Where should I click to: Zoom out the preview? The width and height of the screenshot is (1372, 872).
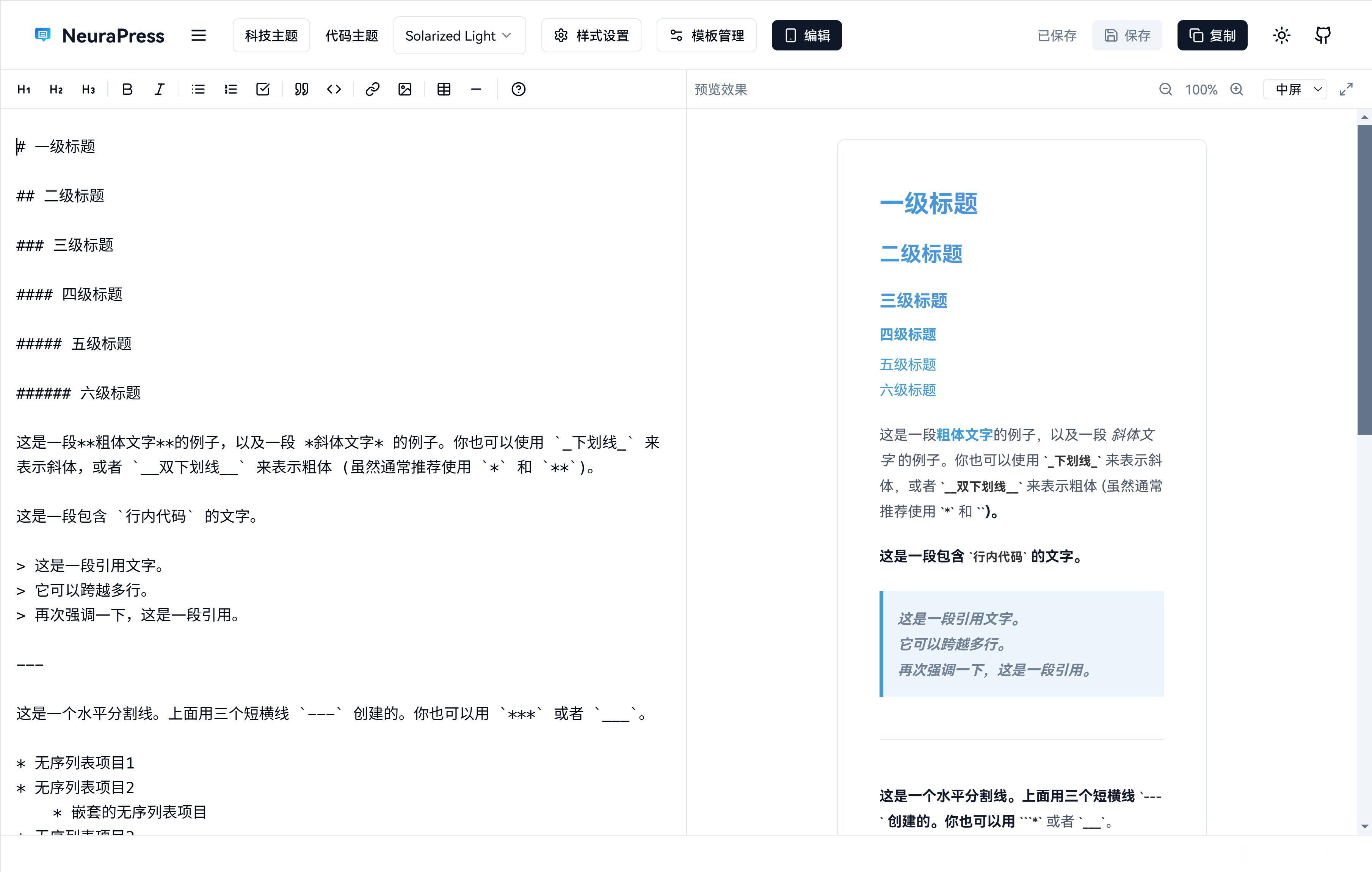tap(1166, 90)
